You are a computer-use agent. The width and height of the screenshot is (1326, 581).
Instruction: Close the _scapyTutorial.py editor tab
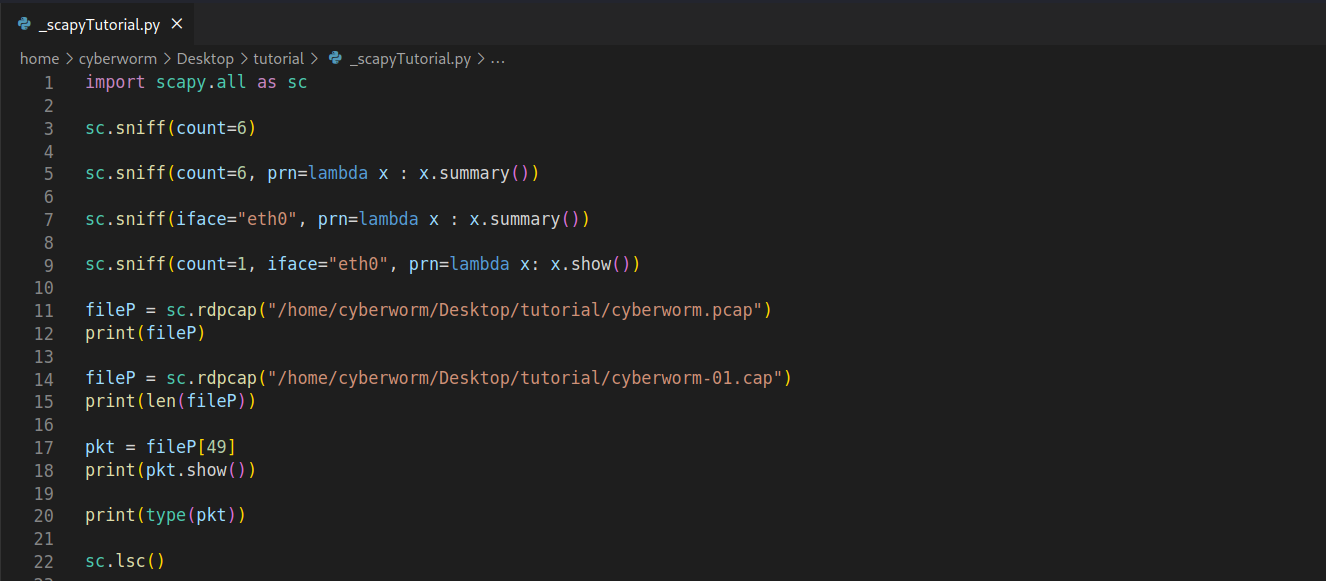click(x=177, y=24)
